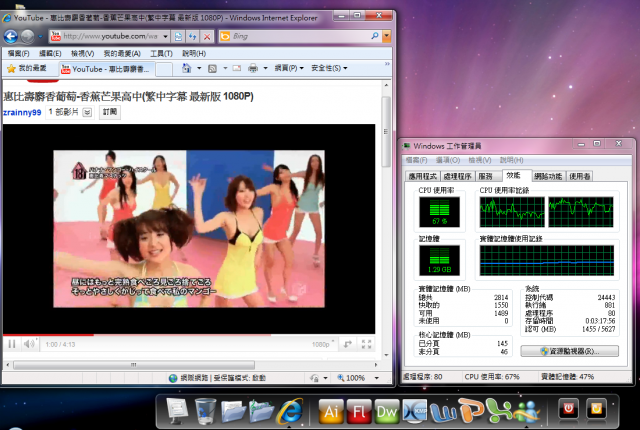
Task: Pause the YouTube video
Action: point(12,344)
